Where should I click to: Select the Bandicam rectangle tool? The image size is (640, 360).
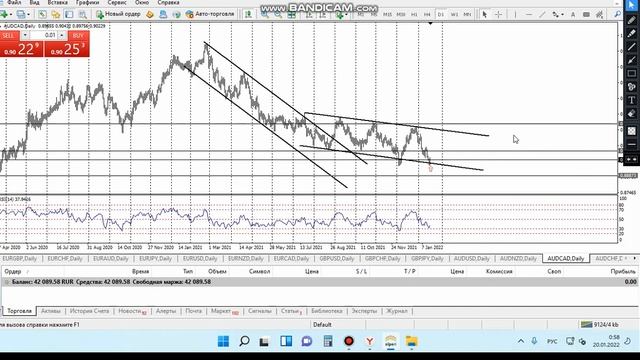pos(631,73)
